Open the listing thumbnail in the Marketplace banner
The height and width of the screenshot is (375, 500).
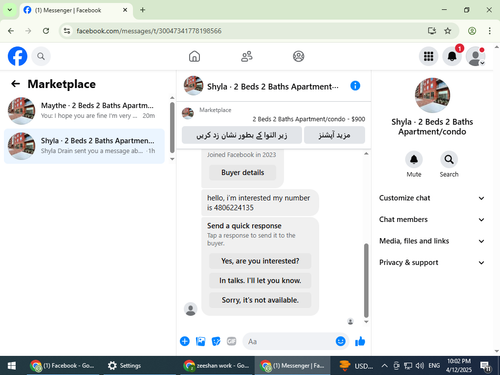point(188,113)
